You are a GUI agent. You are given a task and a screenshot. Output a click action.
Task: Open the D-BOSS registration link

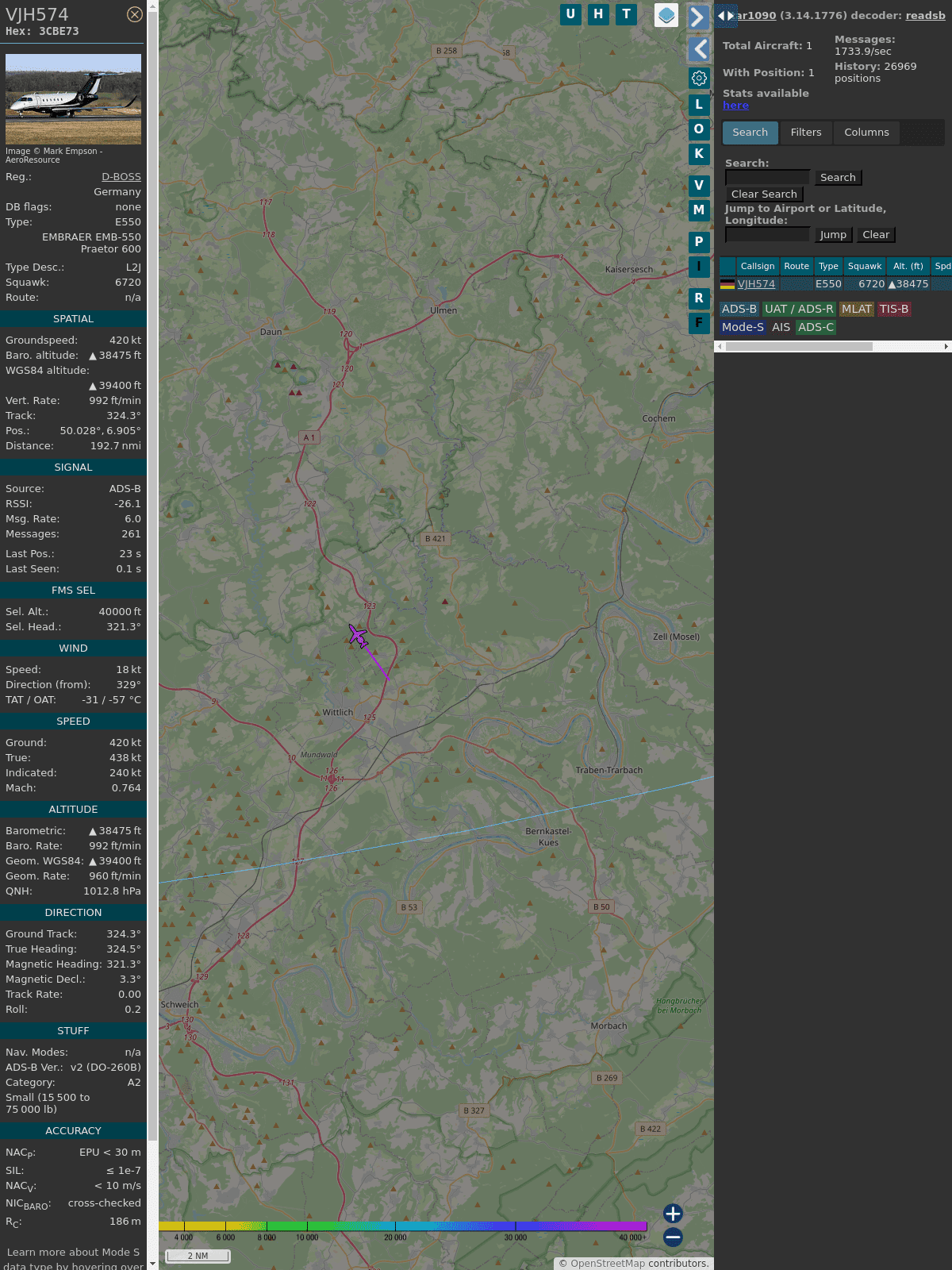121,177
